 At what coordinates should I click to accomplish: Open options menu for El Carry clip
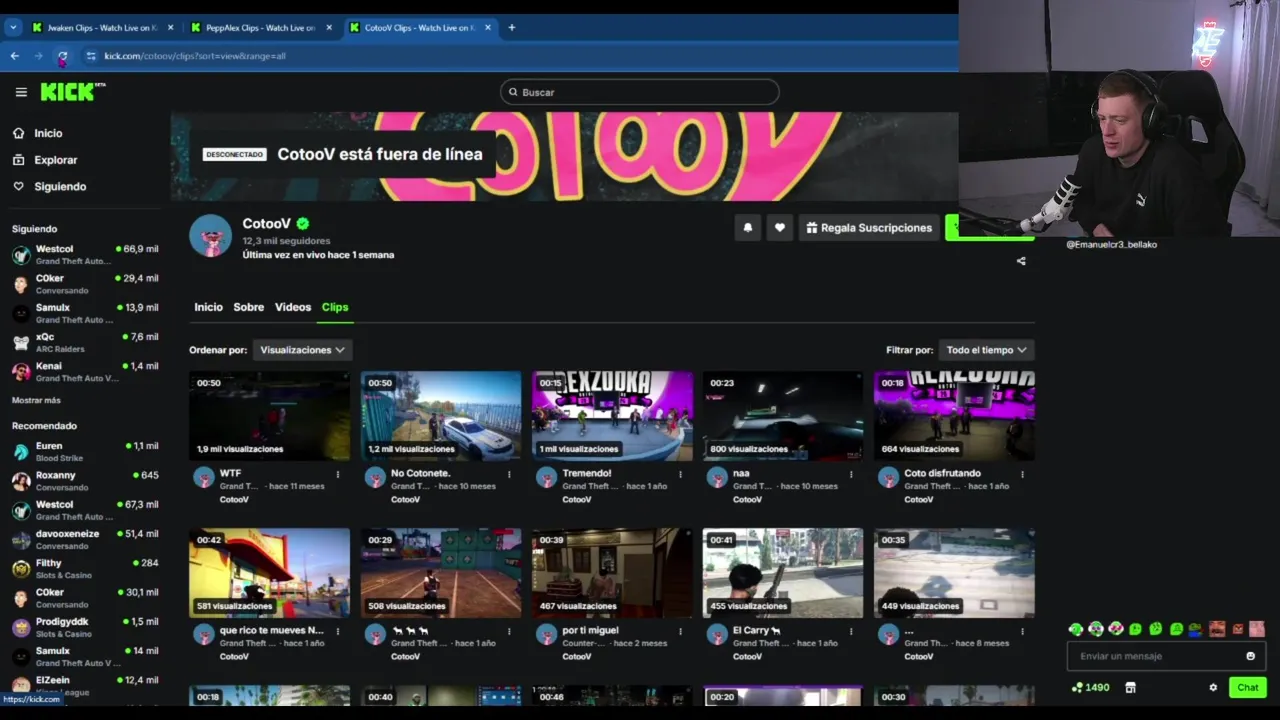pos(851,631)
